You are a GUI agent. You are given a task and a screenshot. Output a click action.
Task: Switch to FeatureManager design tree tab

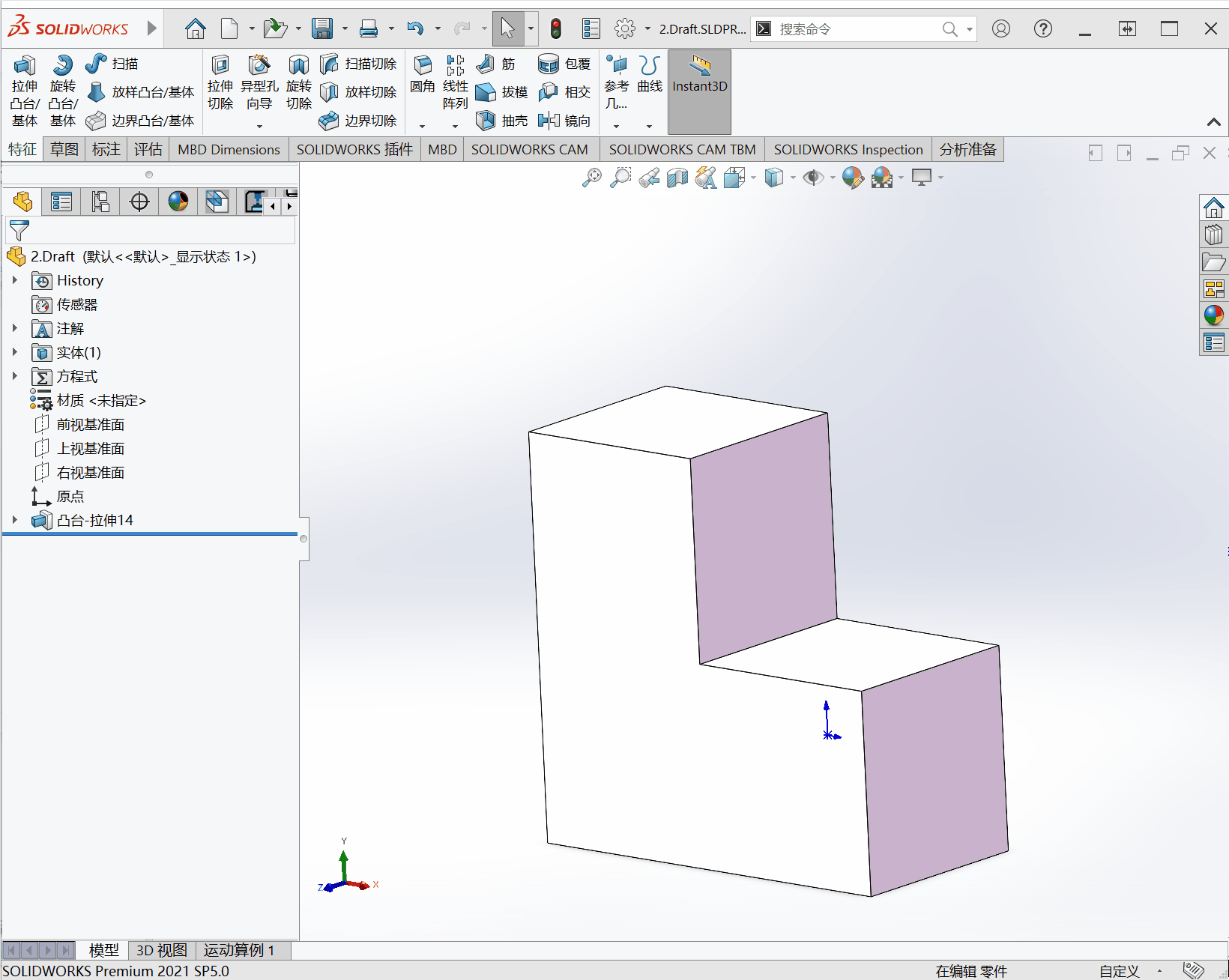[23, 202]
